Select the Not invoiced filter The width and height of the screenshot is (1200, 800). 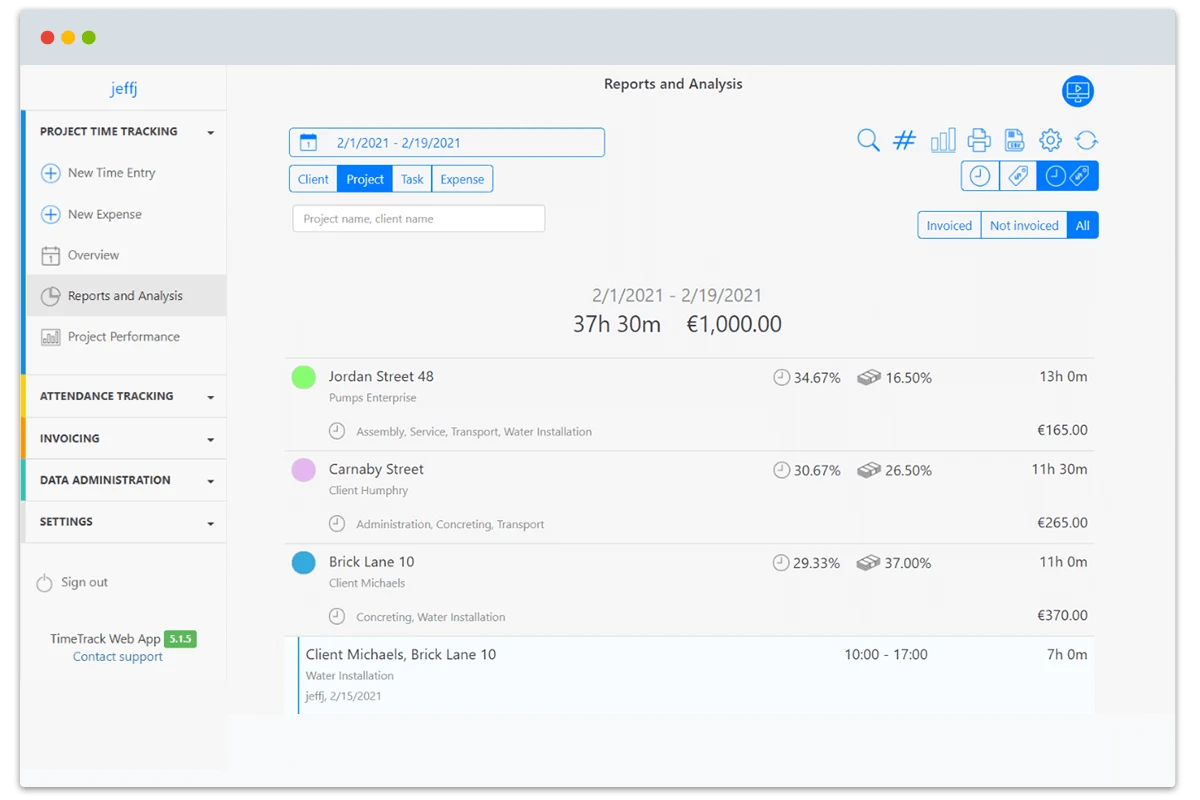tap(1023, 226)
